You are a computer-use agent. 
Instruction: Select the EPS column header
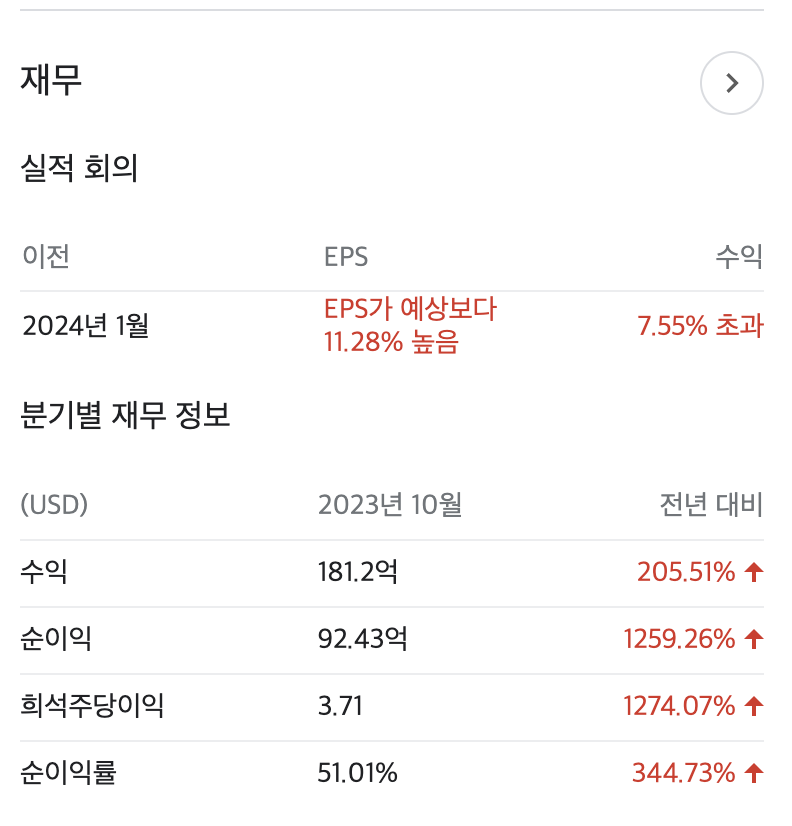pyautogui.click(x=346, y=257)
